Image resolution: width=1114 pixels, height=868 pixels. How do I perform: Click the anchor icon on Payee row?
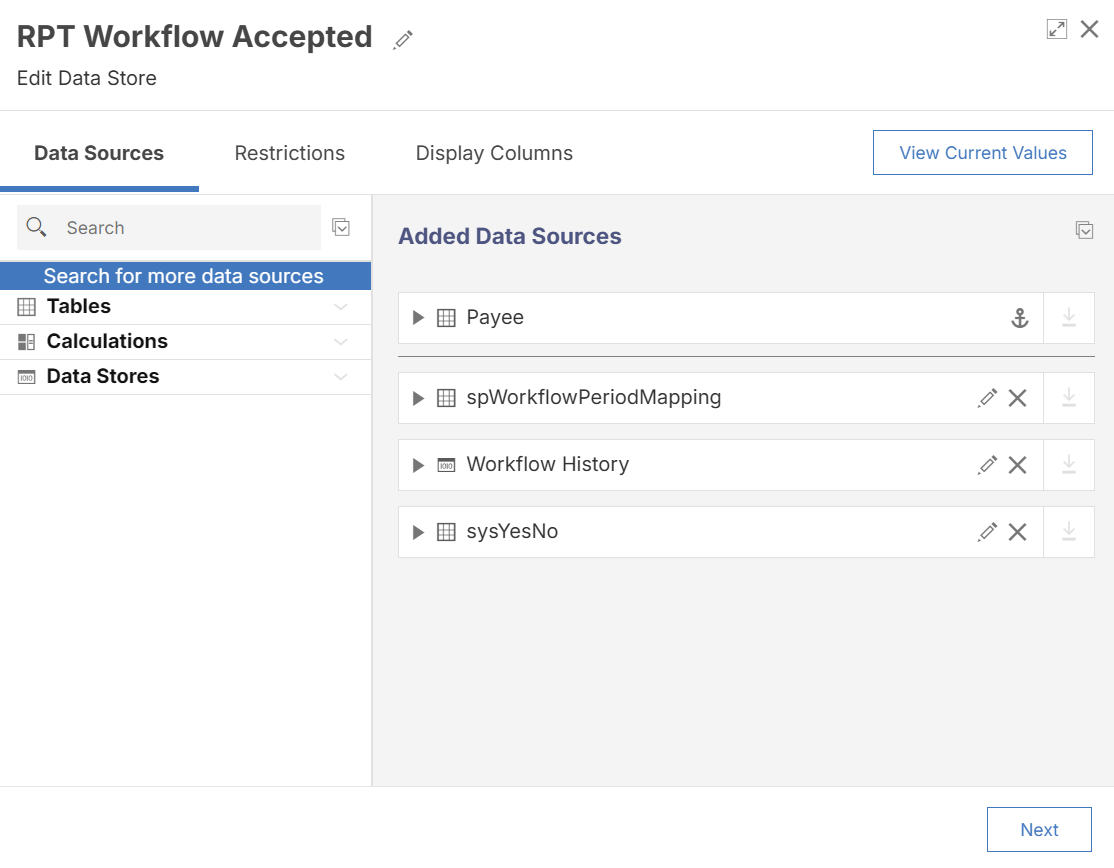pyautogui.click(x=1019, y=318)
